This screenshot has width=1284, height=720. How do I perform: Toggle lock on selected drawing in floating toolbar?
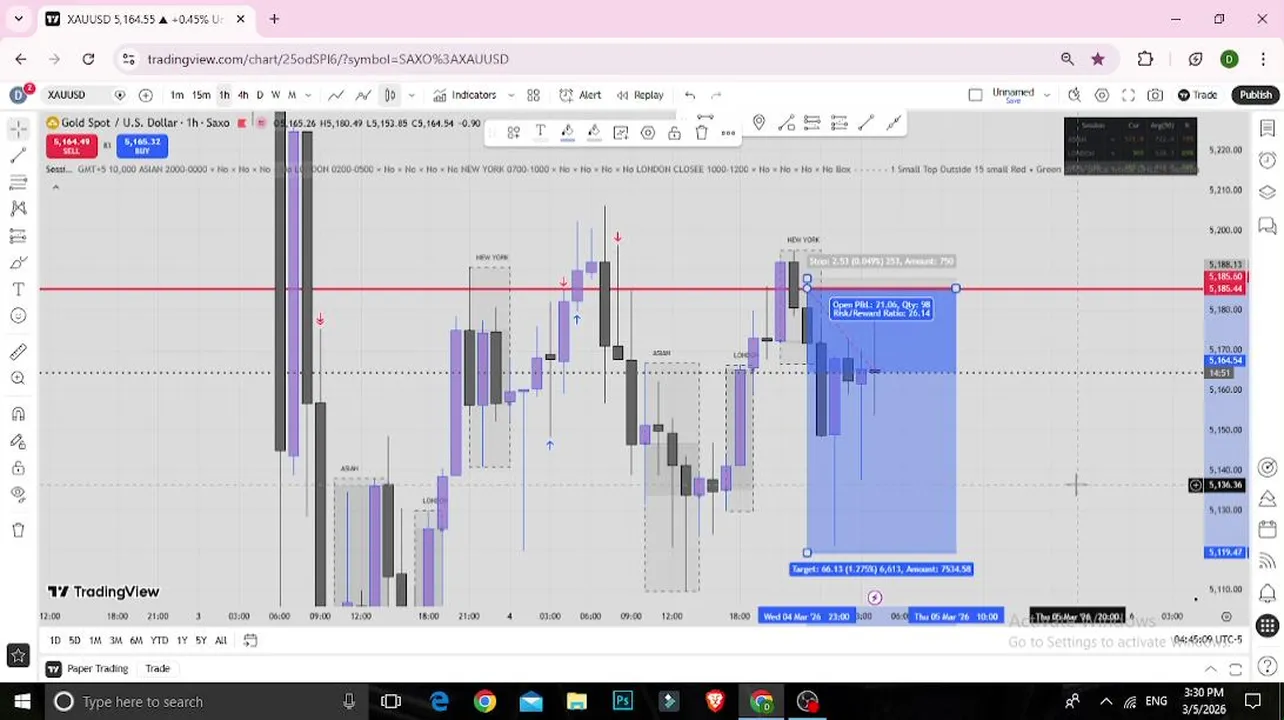point(675,132)
